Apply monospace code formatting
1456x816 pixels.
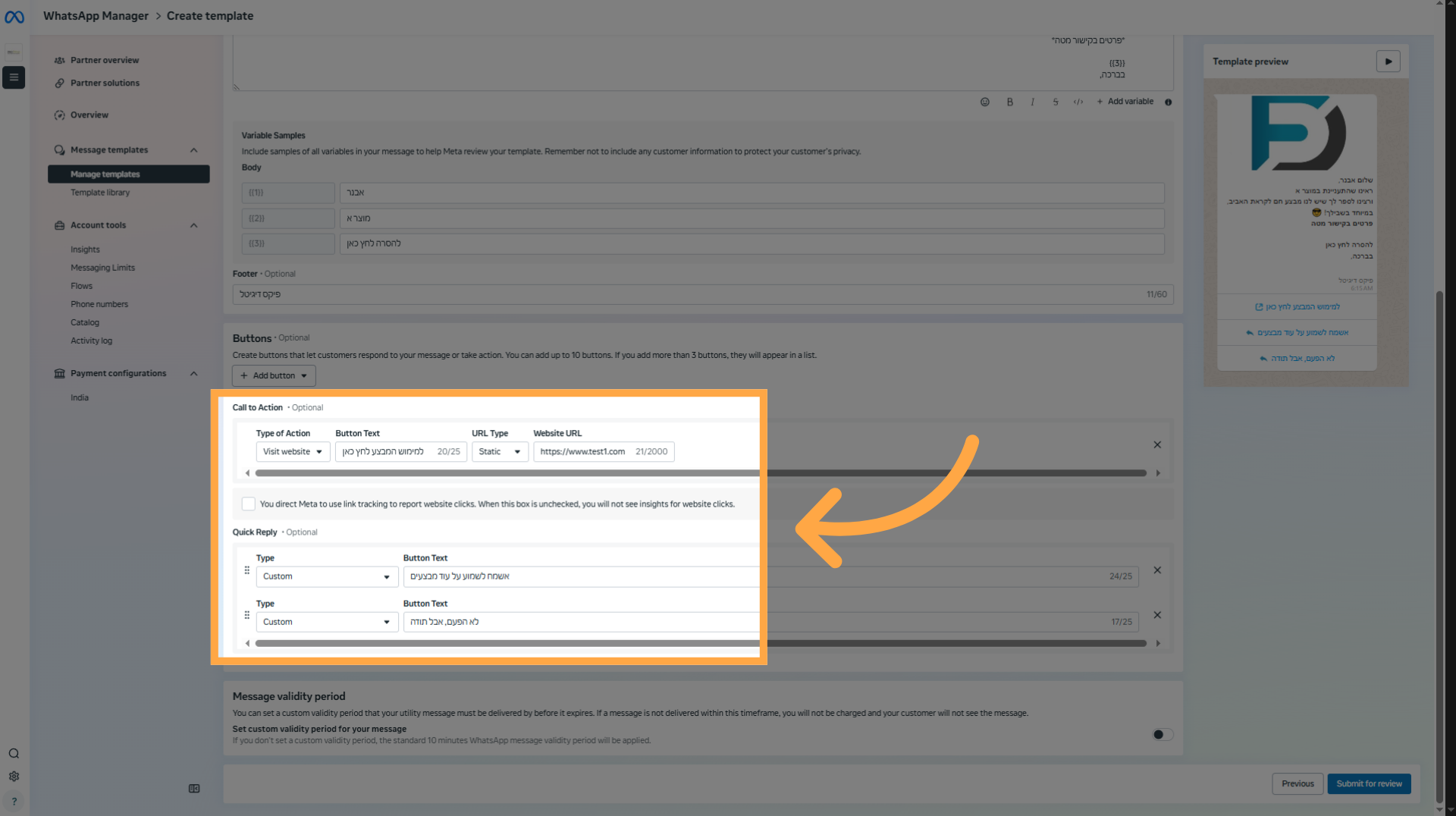pyautogui.click(x=1078, y=102)
